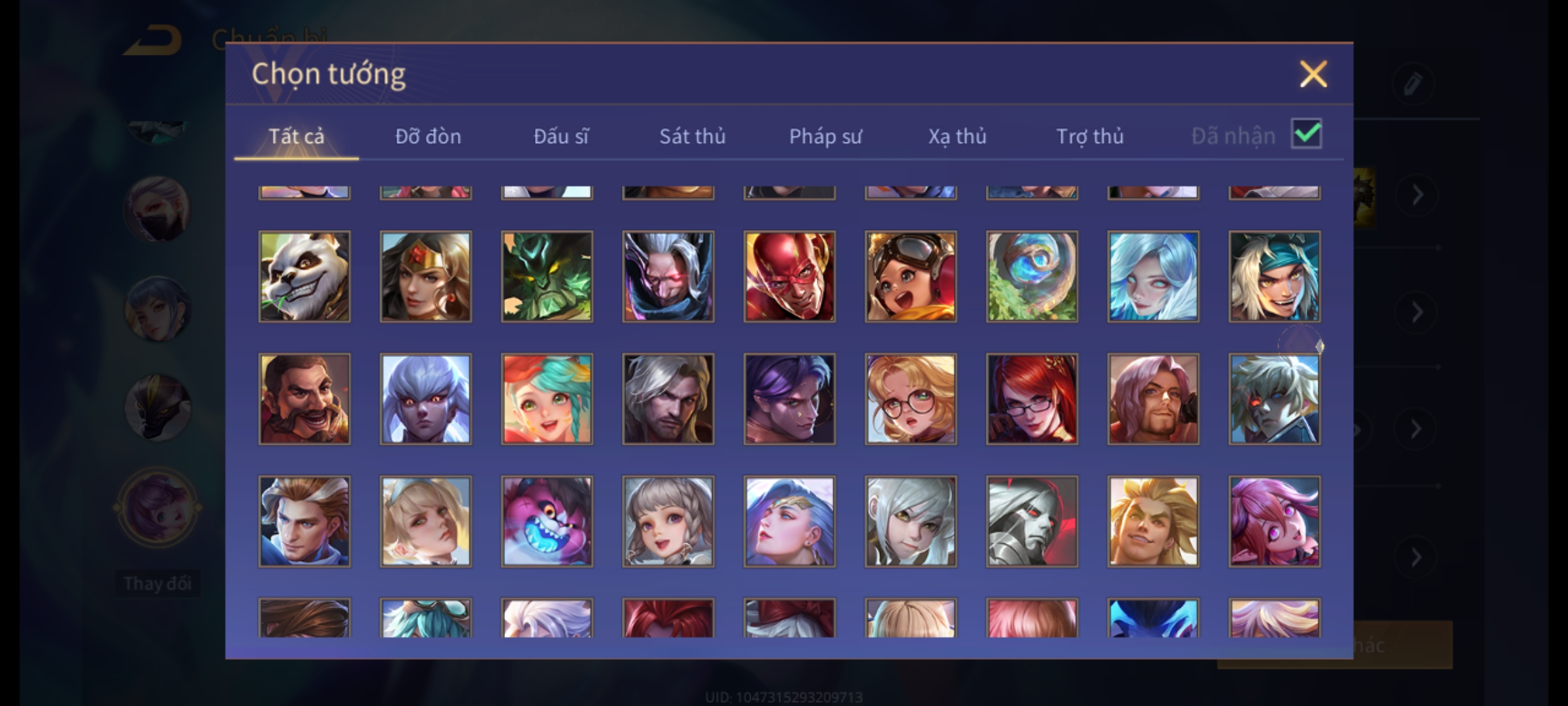Open the Sát thủ tab

tap(692, 136)
